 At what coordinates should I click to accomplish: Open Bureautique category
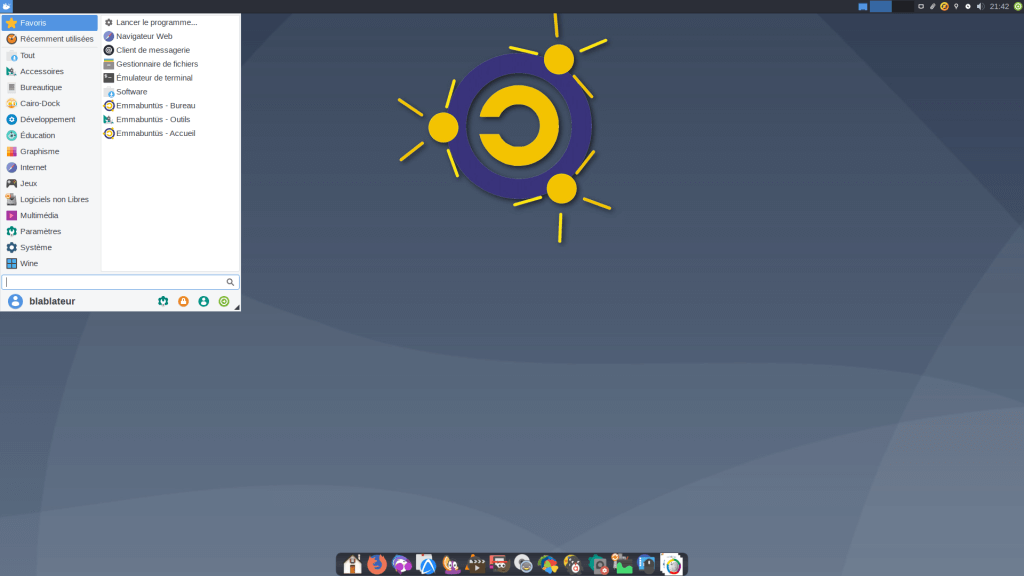(x=50, y=88)
